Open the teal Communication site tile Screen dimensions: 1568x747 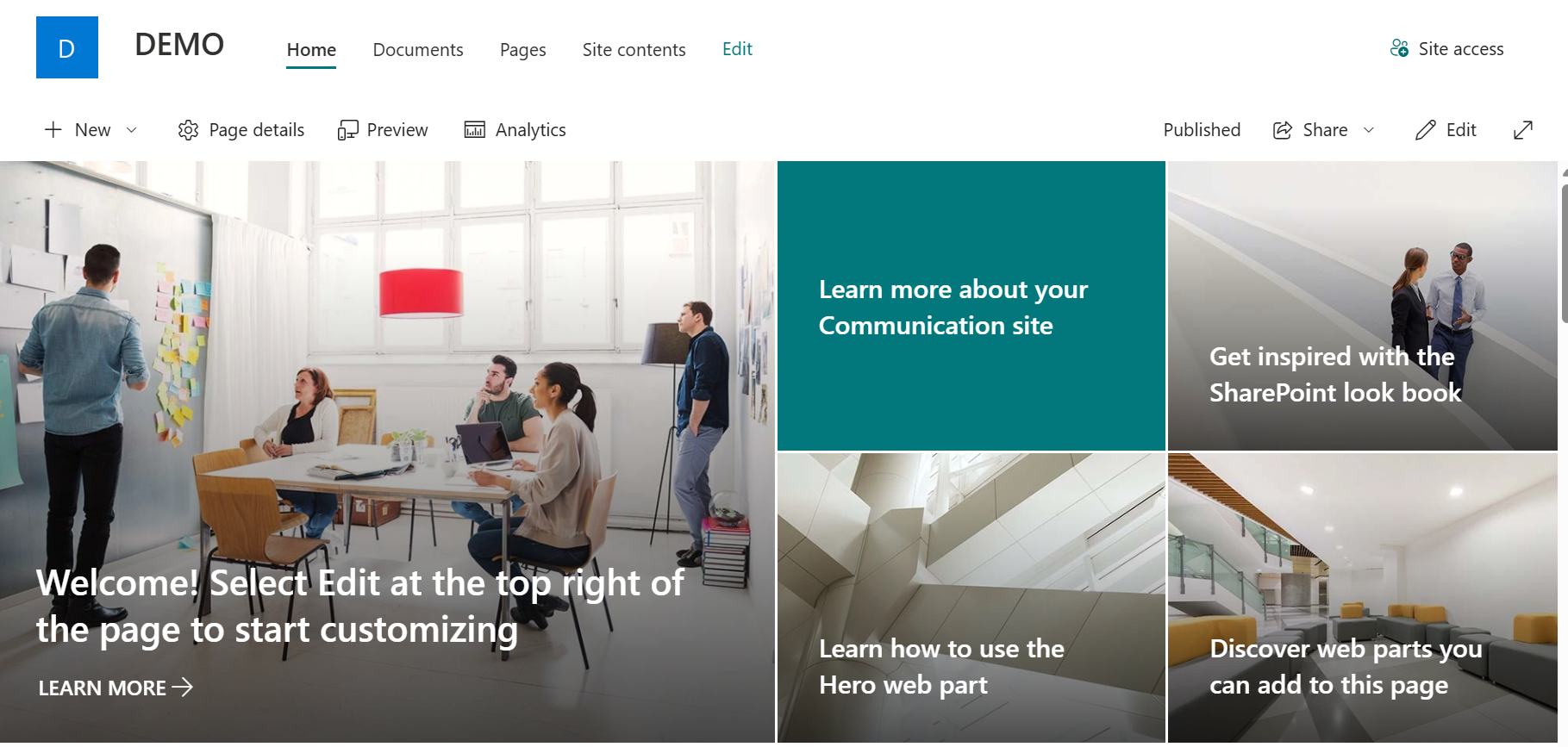(971, 306)
